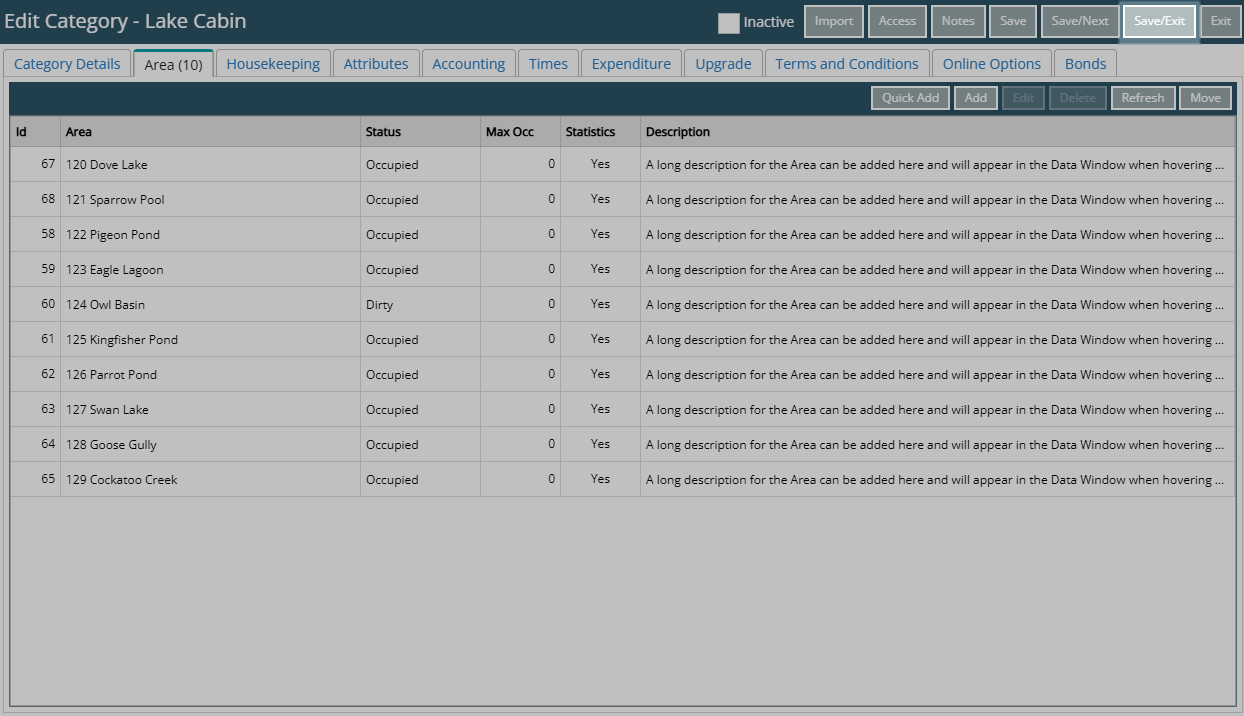The image size is (1244, 716).
Task: Open the Attributes tab
Action: coord(376,64)
